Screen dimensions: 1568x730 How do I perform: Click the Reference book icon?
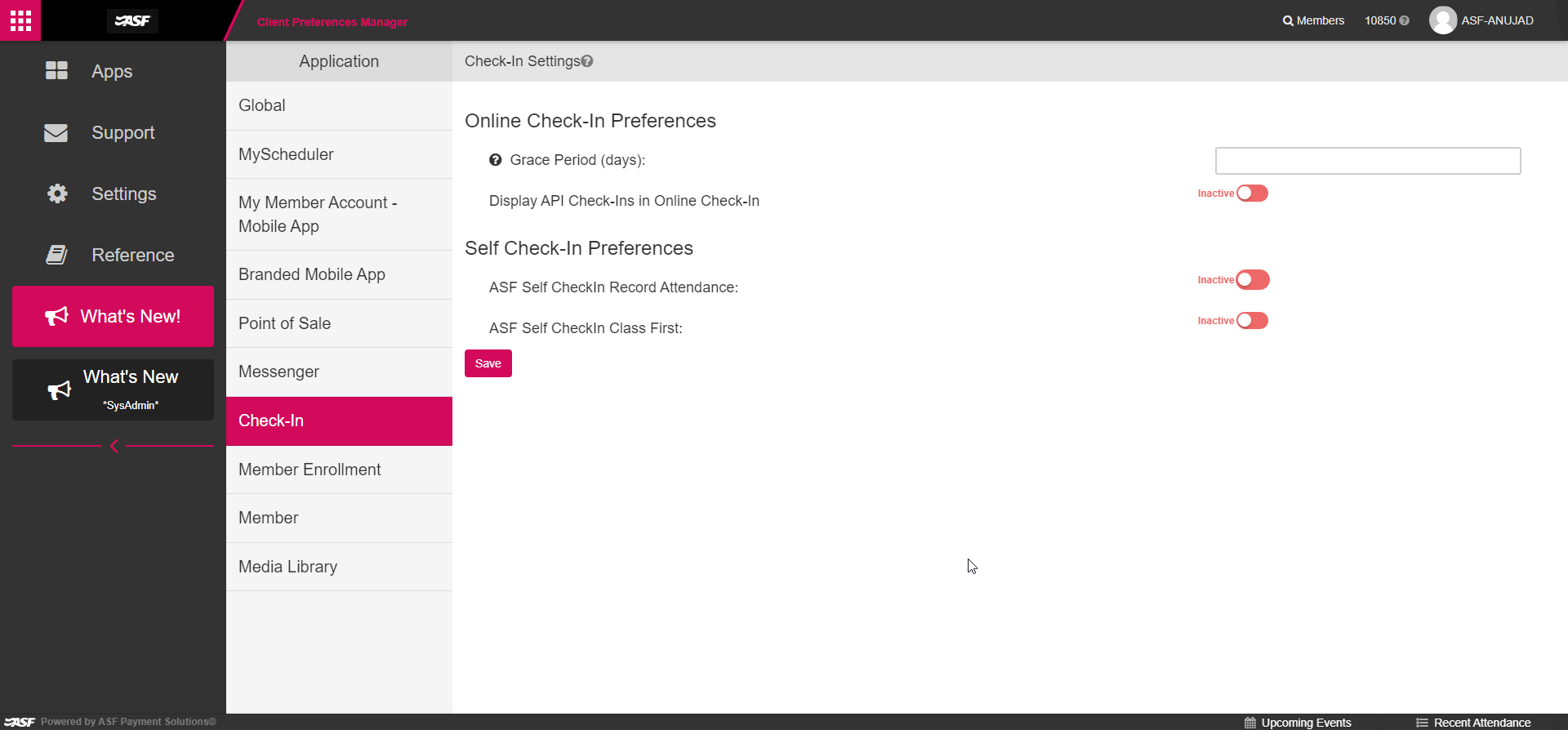click(x=56, y=255)
